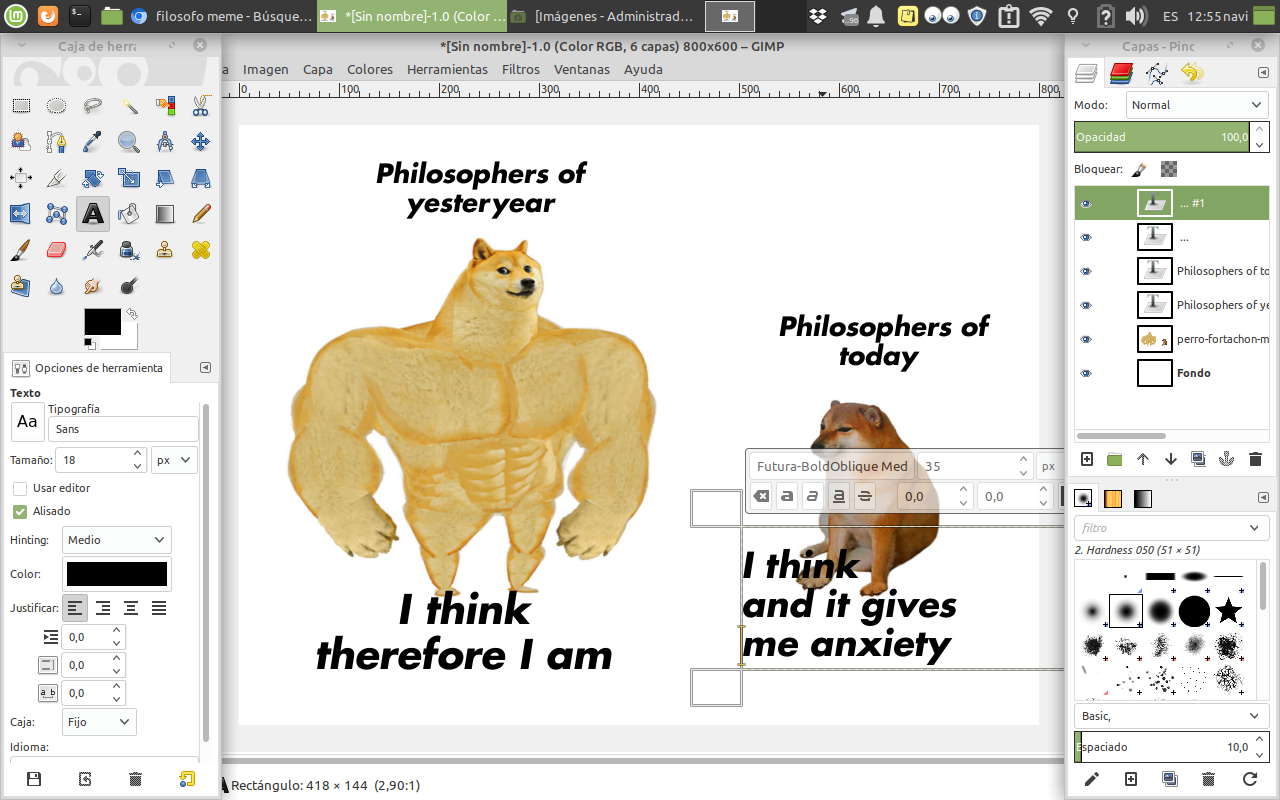Open the Capa menu
This screenshot has height=800, width=1280.
(x=318, y=69)
